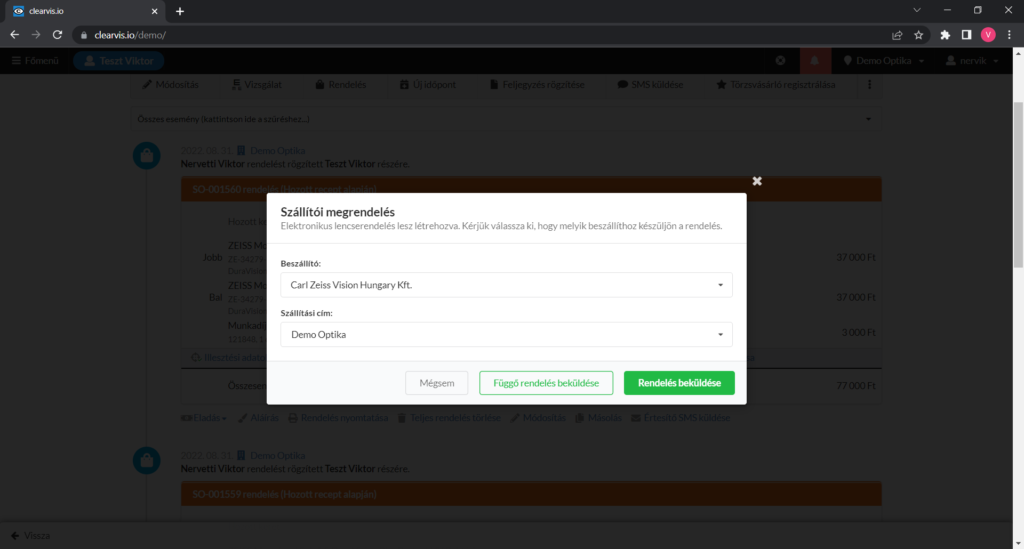Click the browser back arrow
Image resolution: width=1024 pixels, height=549 pixels.
[14, 35]
